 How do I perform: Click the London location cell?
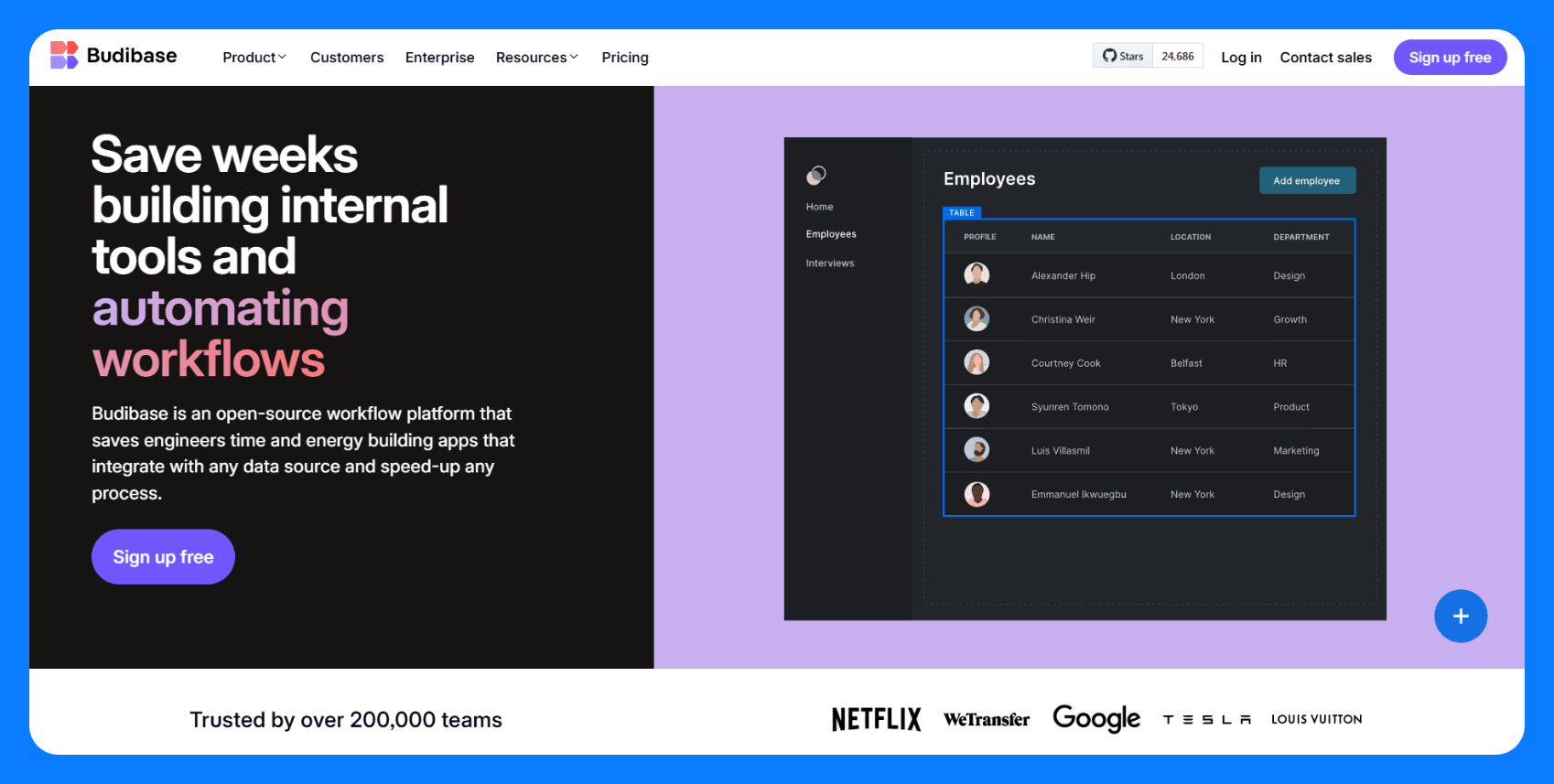tap(1187, 275)
